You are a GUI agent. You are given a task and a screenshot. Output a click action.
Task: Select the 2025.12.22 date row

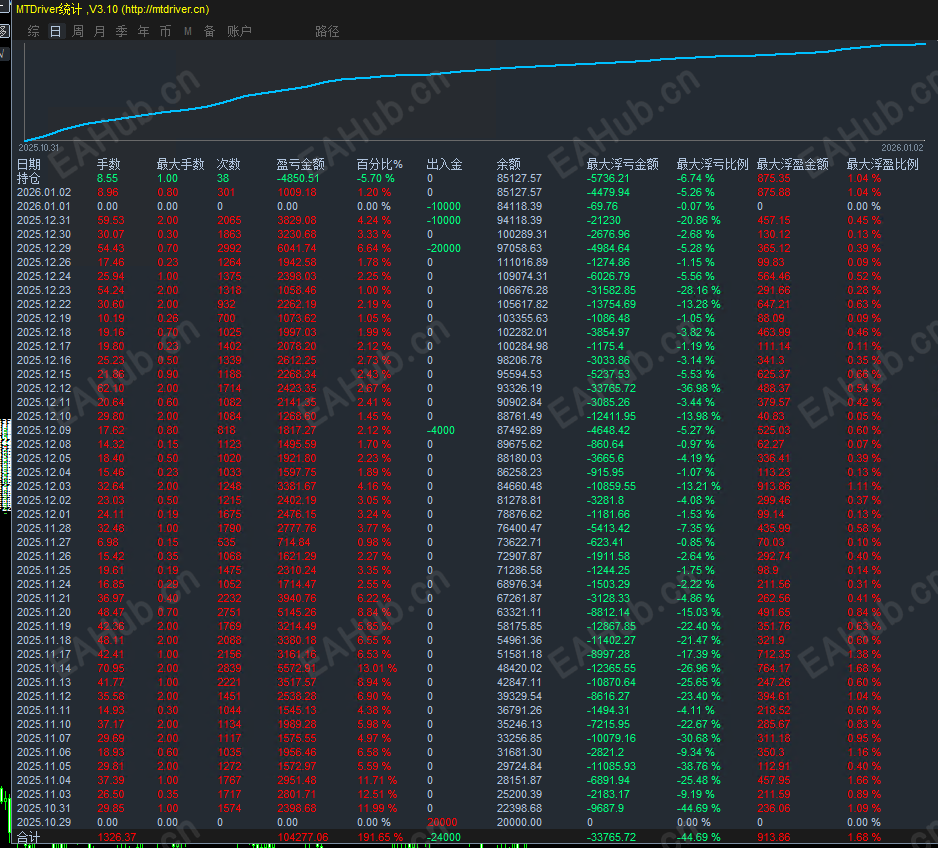(44, 304)
